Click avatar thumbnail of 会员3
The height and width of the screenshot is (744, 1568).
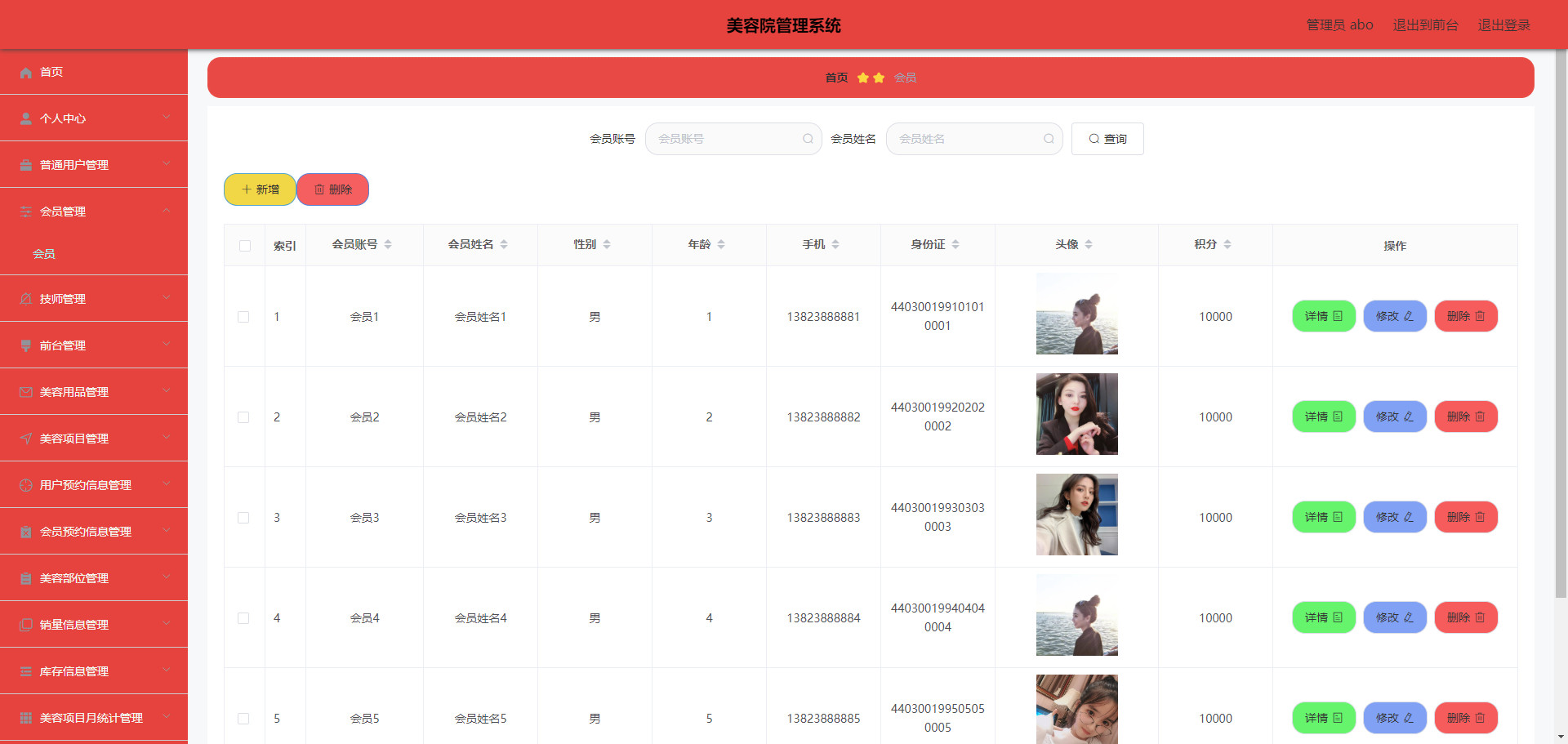tap(1077, 515)
